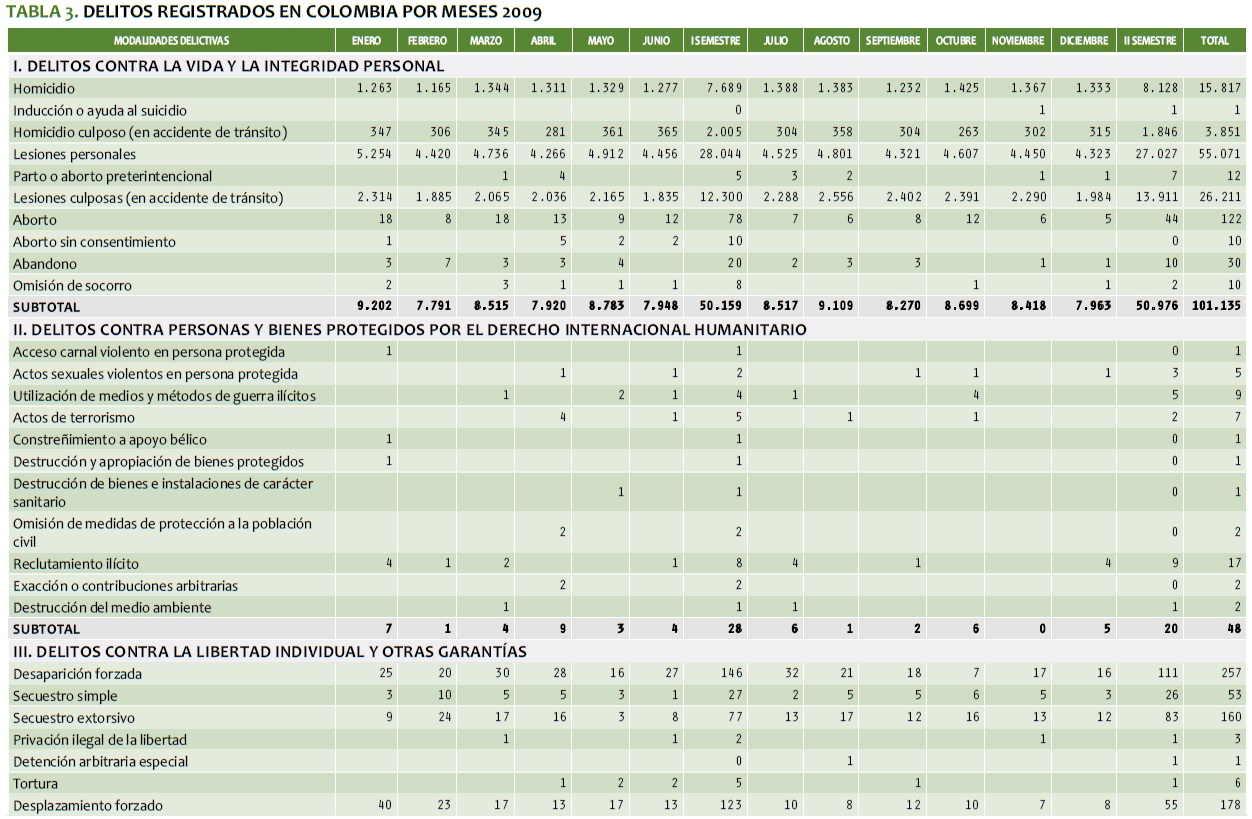Select the I SEMESTRE column header
Screen dimensions: 1252x819
[x=714, y=41]
